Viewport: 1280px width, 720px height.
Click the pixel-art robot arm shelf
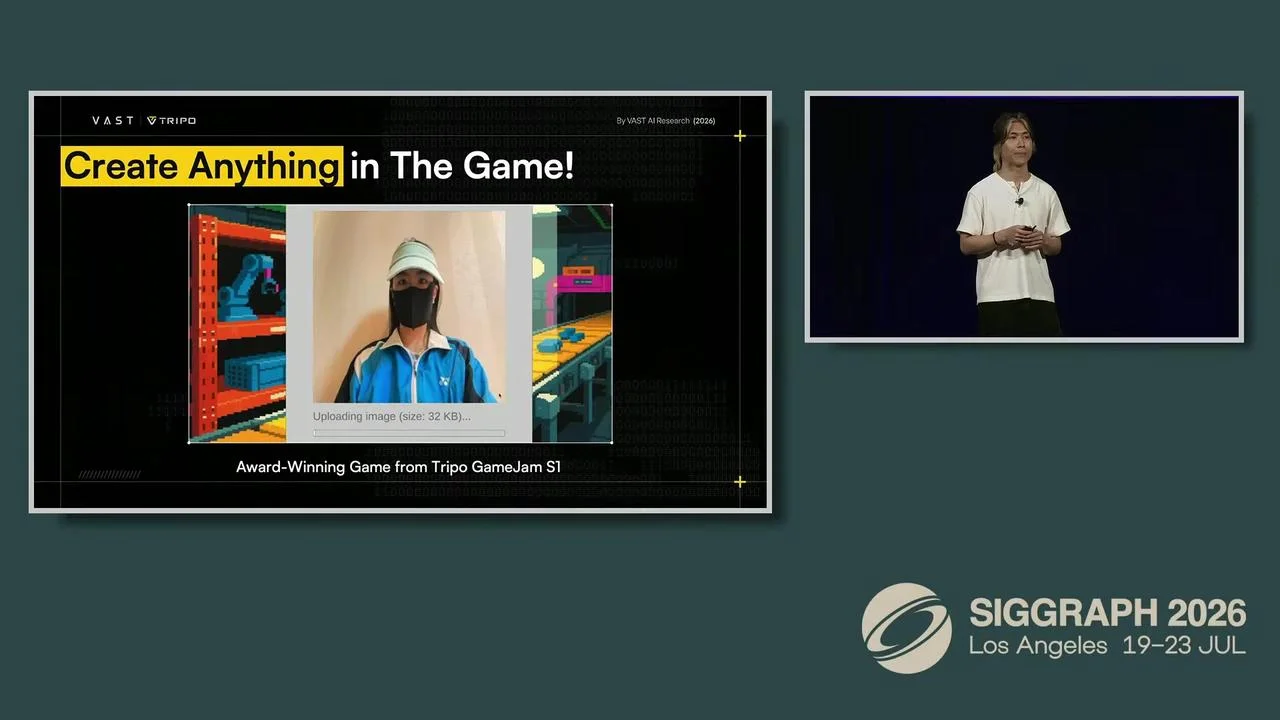(237, 323)
